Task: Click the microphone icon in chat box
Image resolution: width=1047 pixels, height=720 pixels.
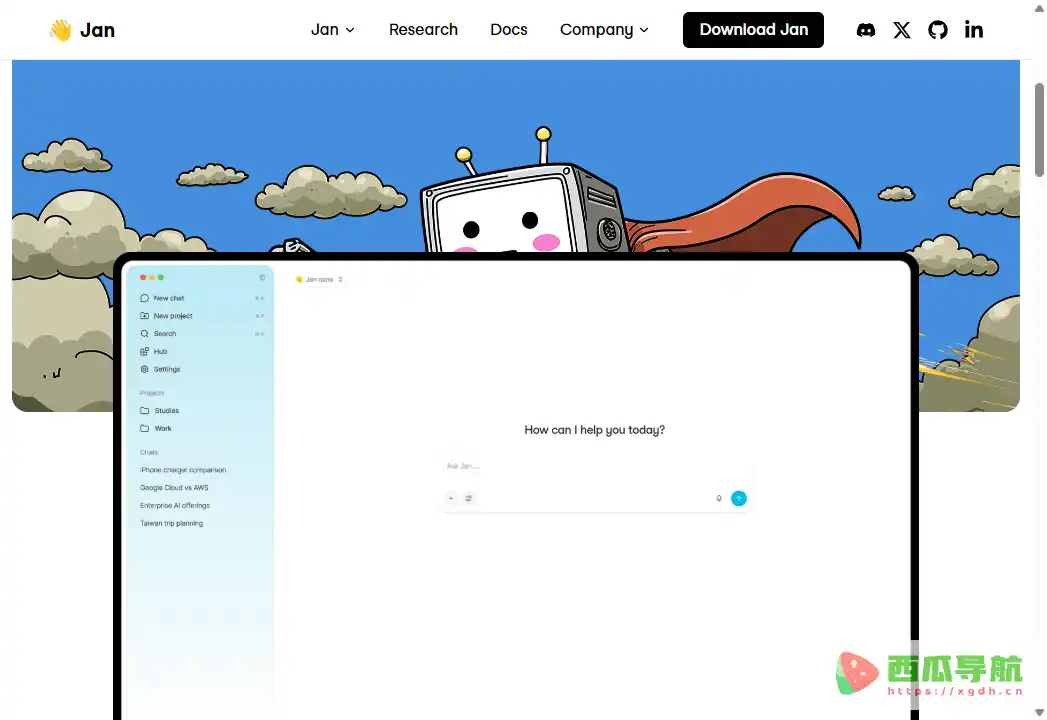Action: coord(719,498)
